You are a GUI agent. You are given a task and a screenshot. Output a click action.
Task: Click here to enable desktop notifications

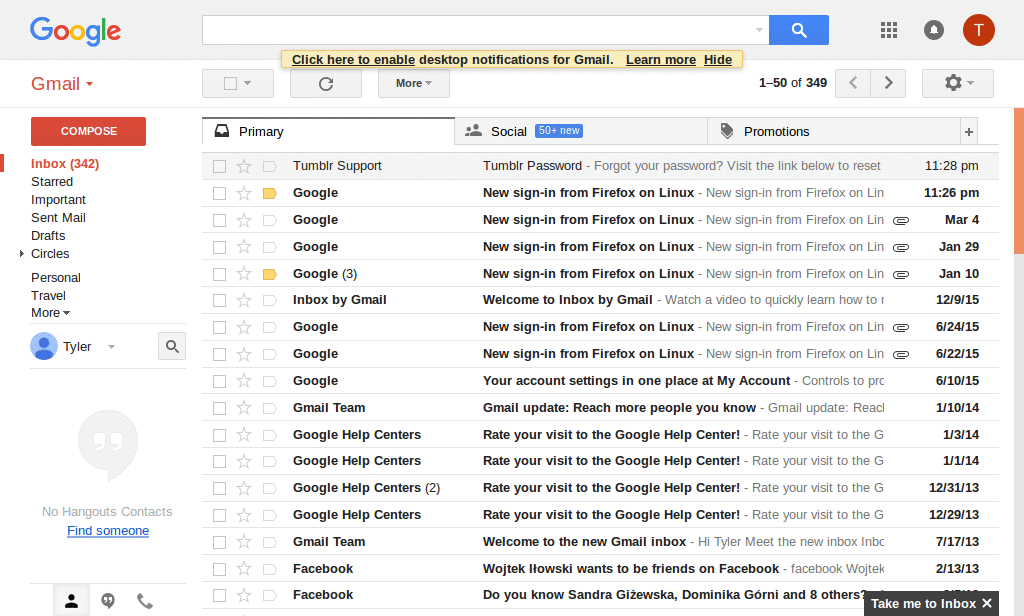click(x=353, y=60)
